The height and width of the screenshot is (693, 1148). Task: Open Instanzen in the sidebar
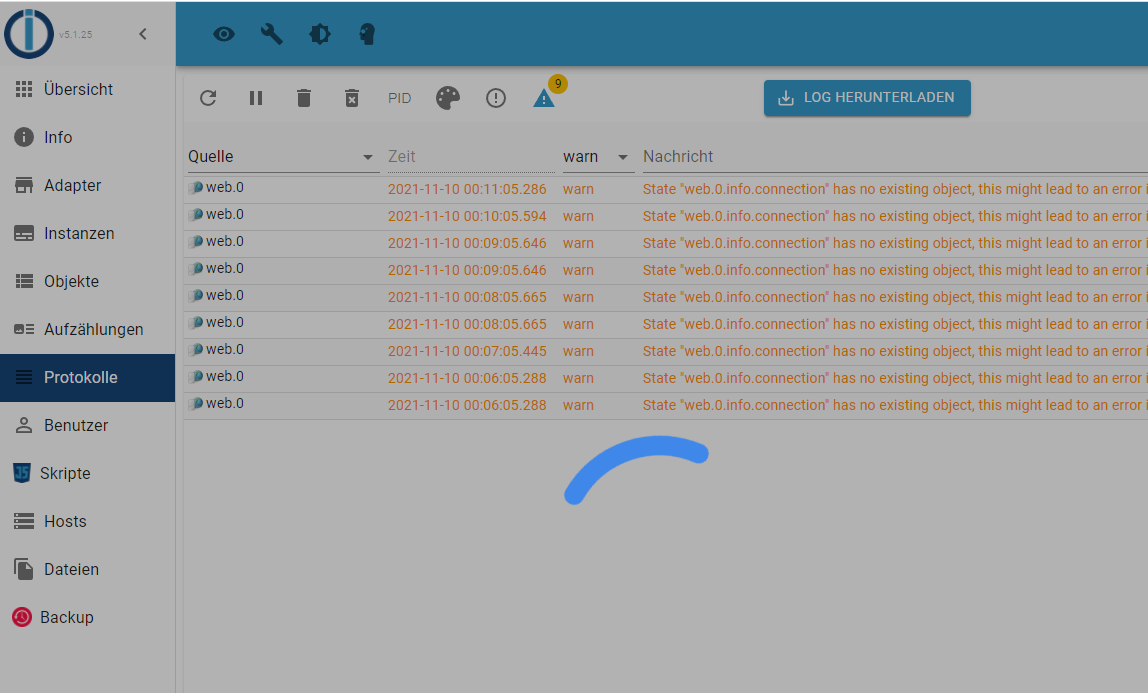click(x=88, y=233)
